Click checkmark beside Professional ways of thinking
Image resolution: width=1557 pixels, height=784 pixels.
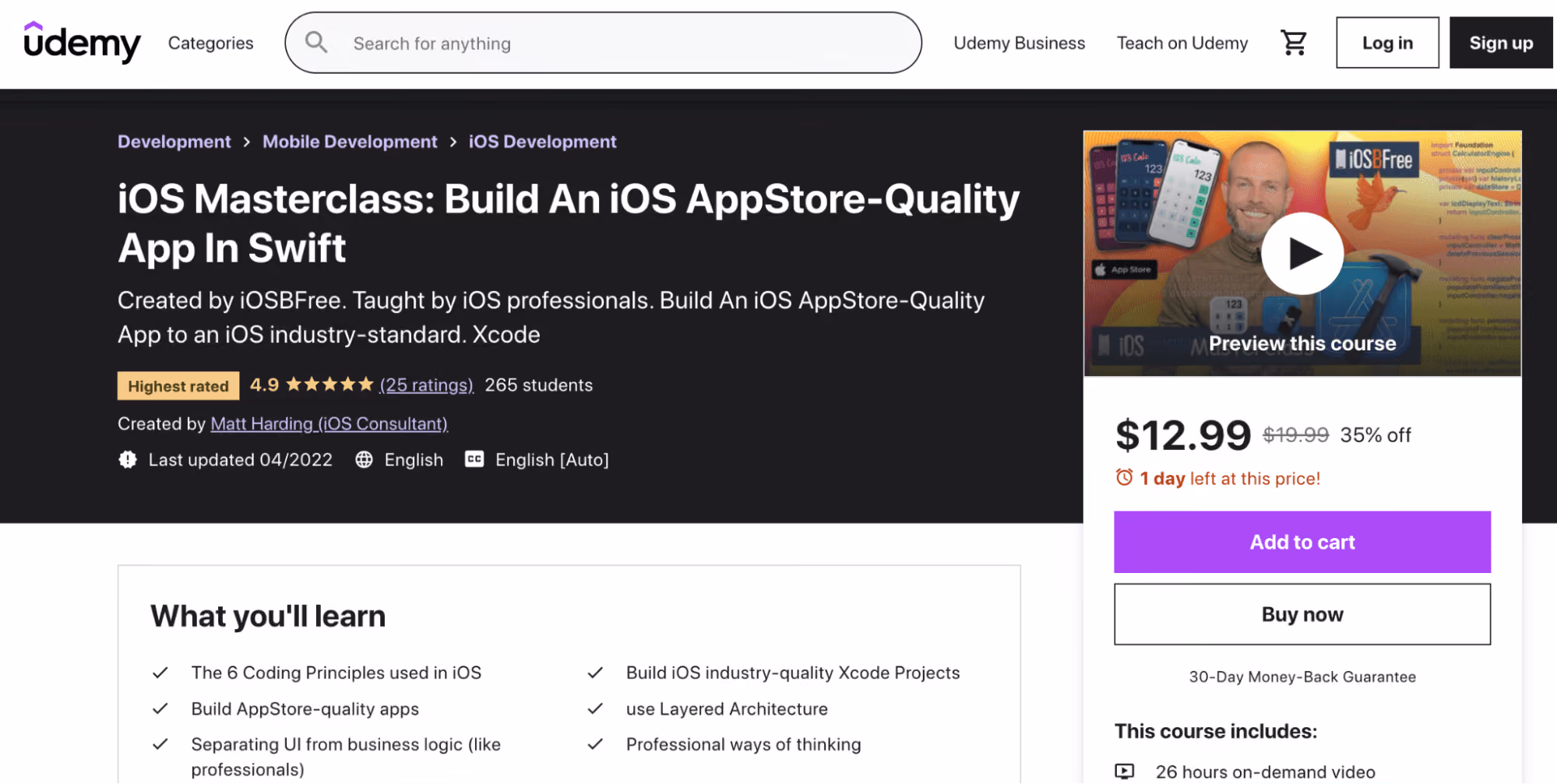click(x=595, y=744)
